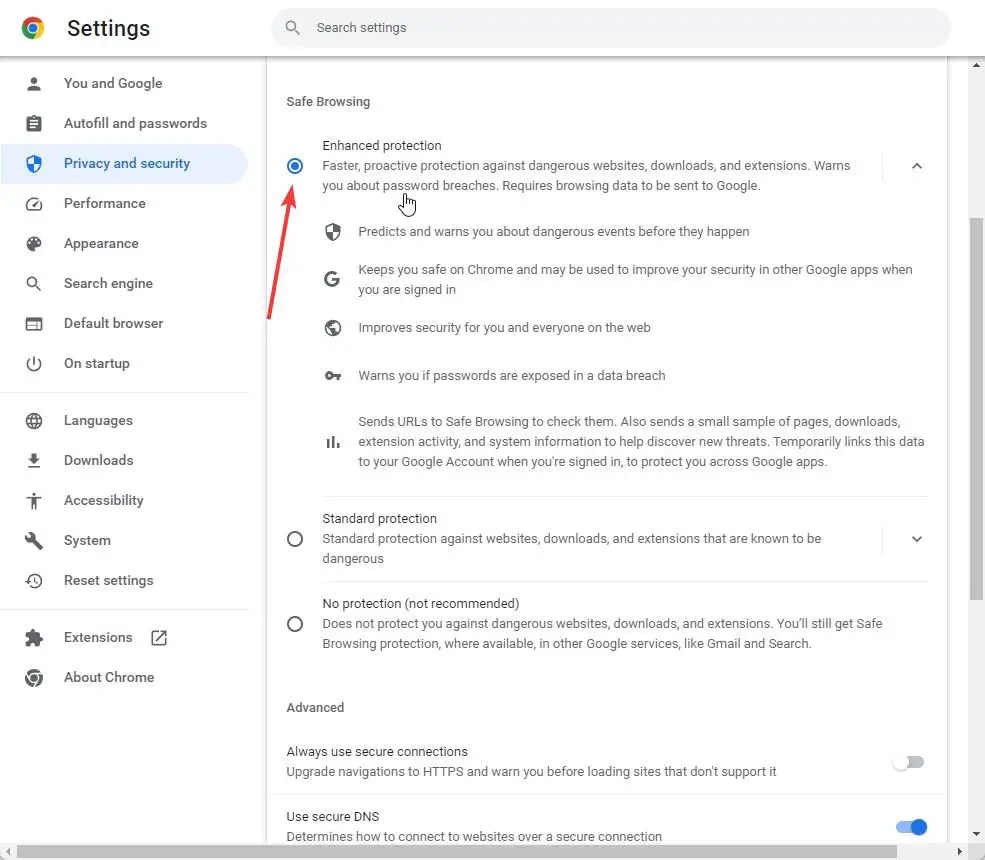Click the restore clock icon for Reset settings
This screenshot has width=985, height=860.
[34, 581]
